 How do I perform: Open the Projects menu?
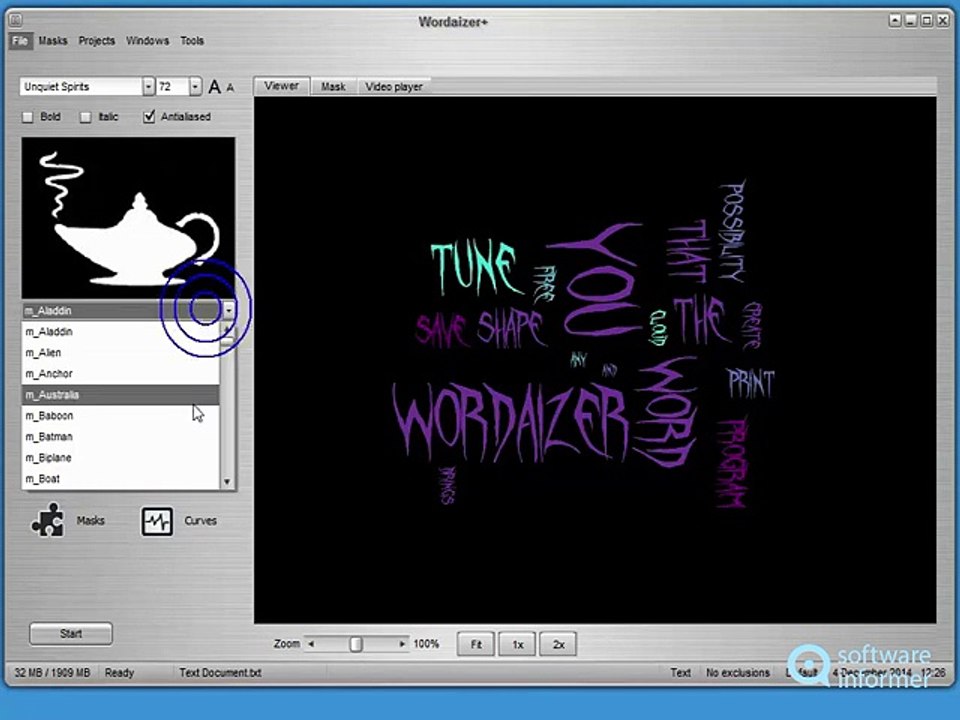click(97, 40)
